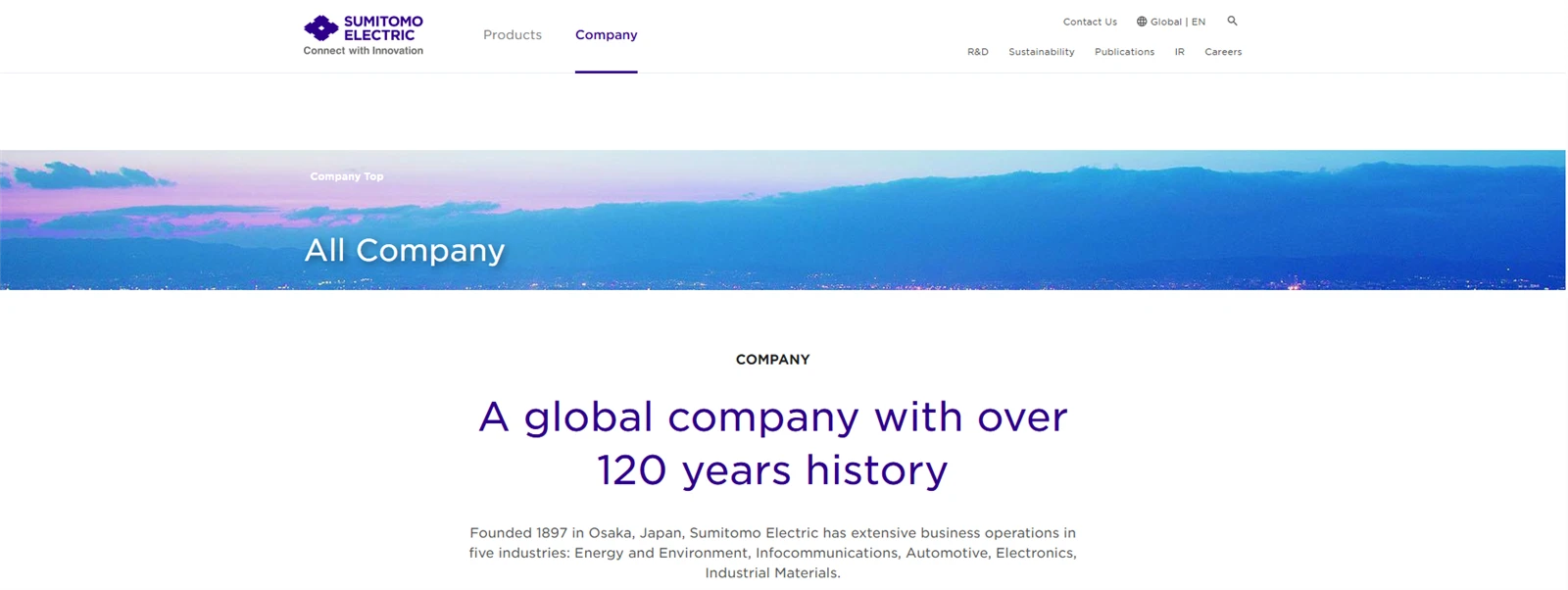Open the Products navigation menu
Viewport: 1568px width, 590px height.
click(513, 34)
